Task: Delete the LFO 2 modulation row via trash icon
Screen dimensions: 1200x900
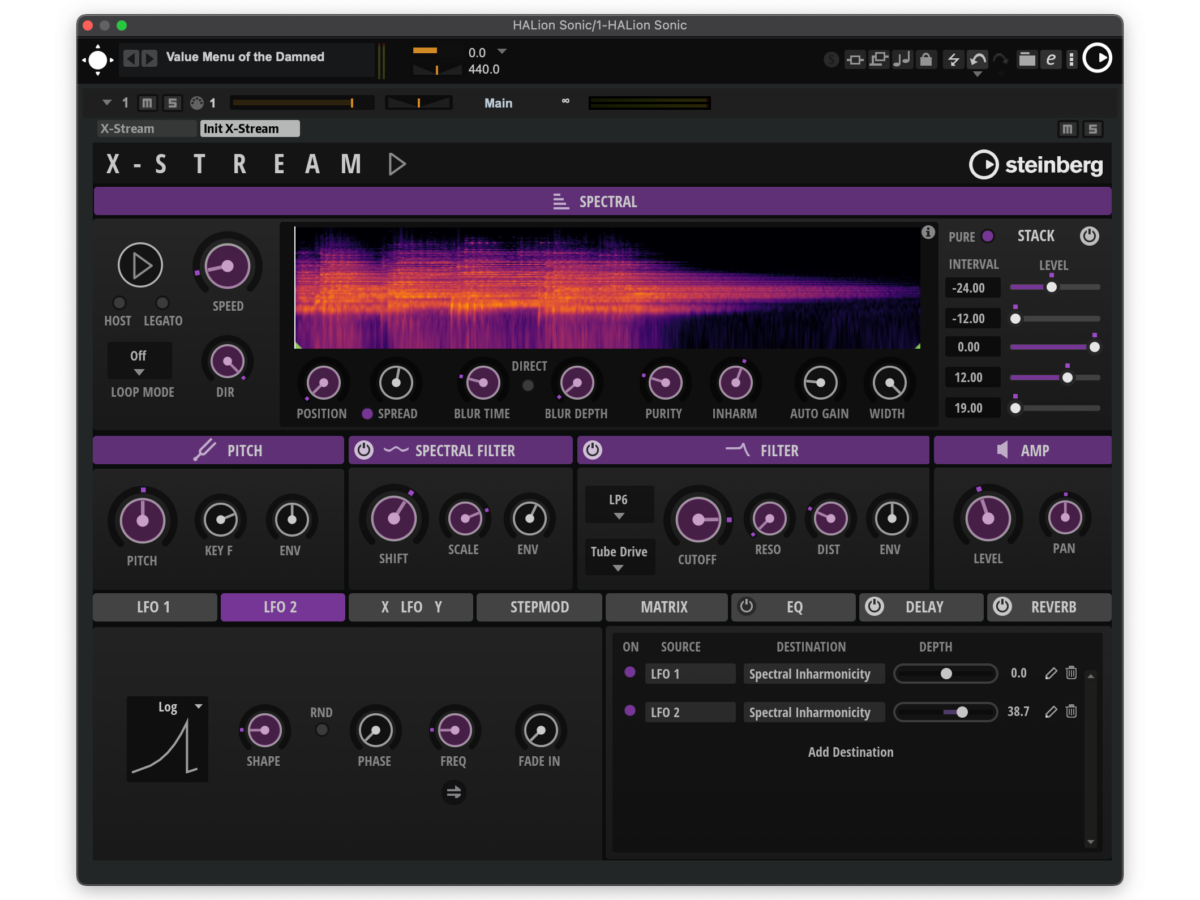Action: tap(1071, 712)
